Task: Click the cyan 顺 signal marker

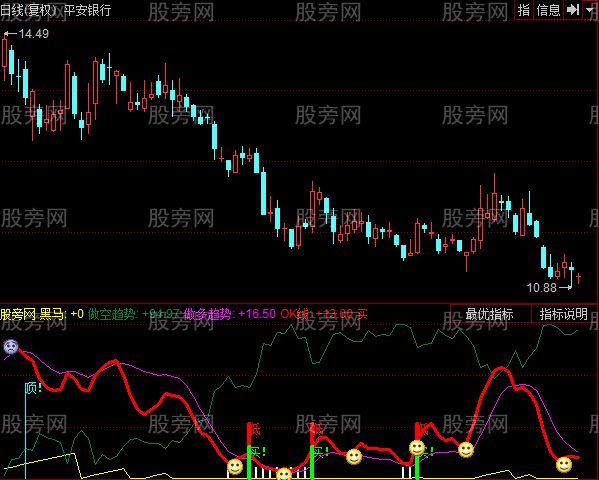Action: pos(33,388)
